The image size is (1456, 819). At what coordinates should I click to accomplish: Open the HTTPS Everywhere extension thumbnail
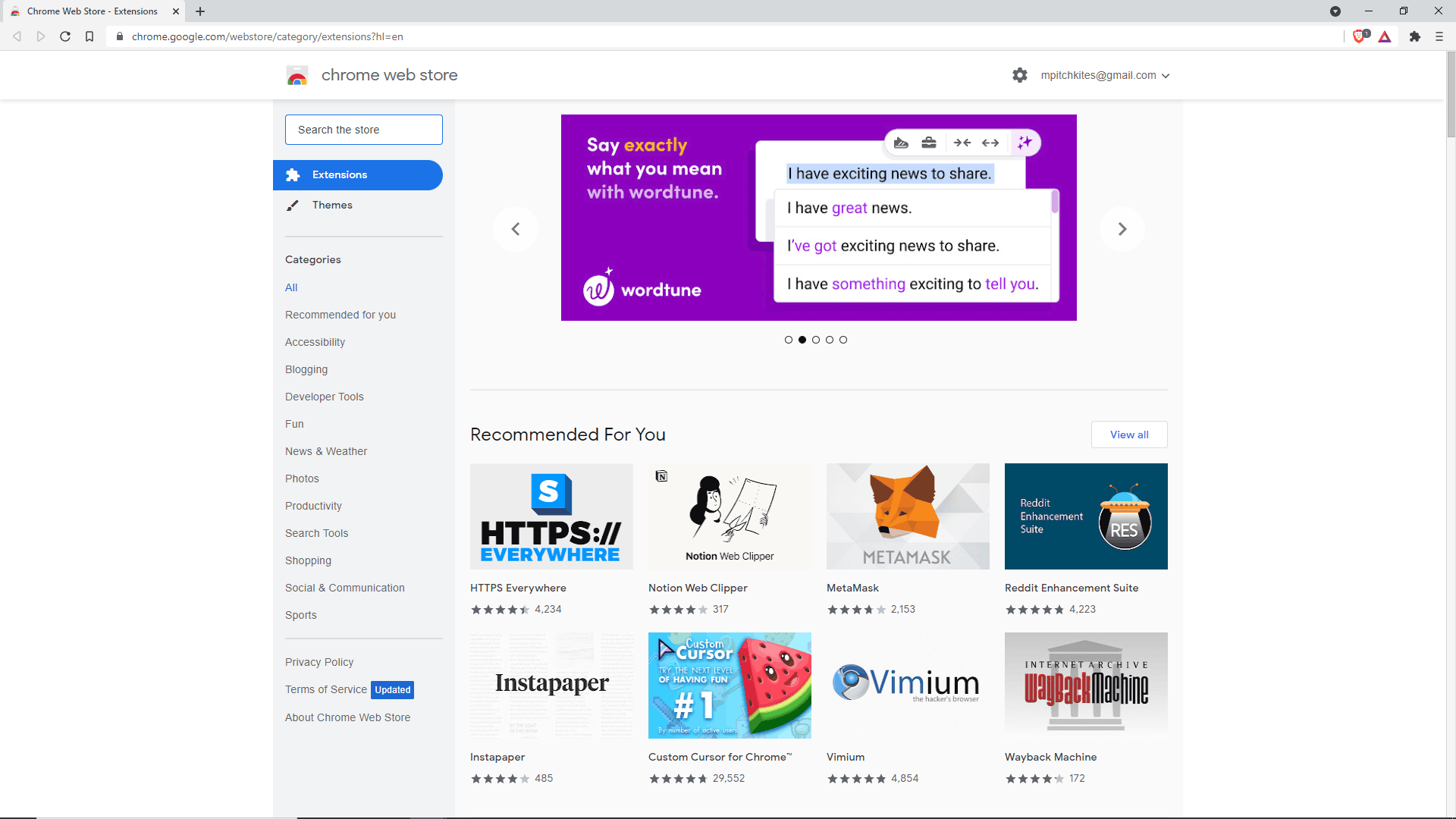551,516
